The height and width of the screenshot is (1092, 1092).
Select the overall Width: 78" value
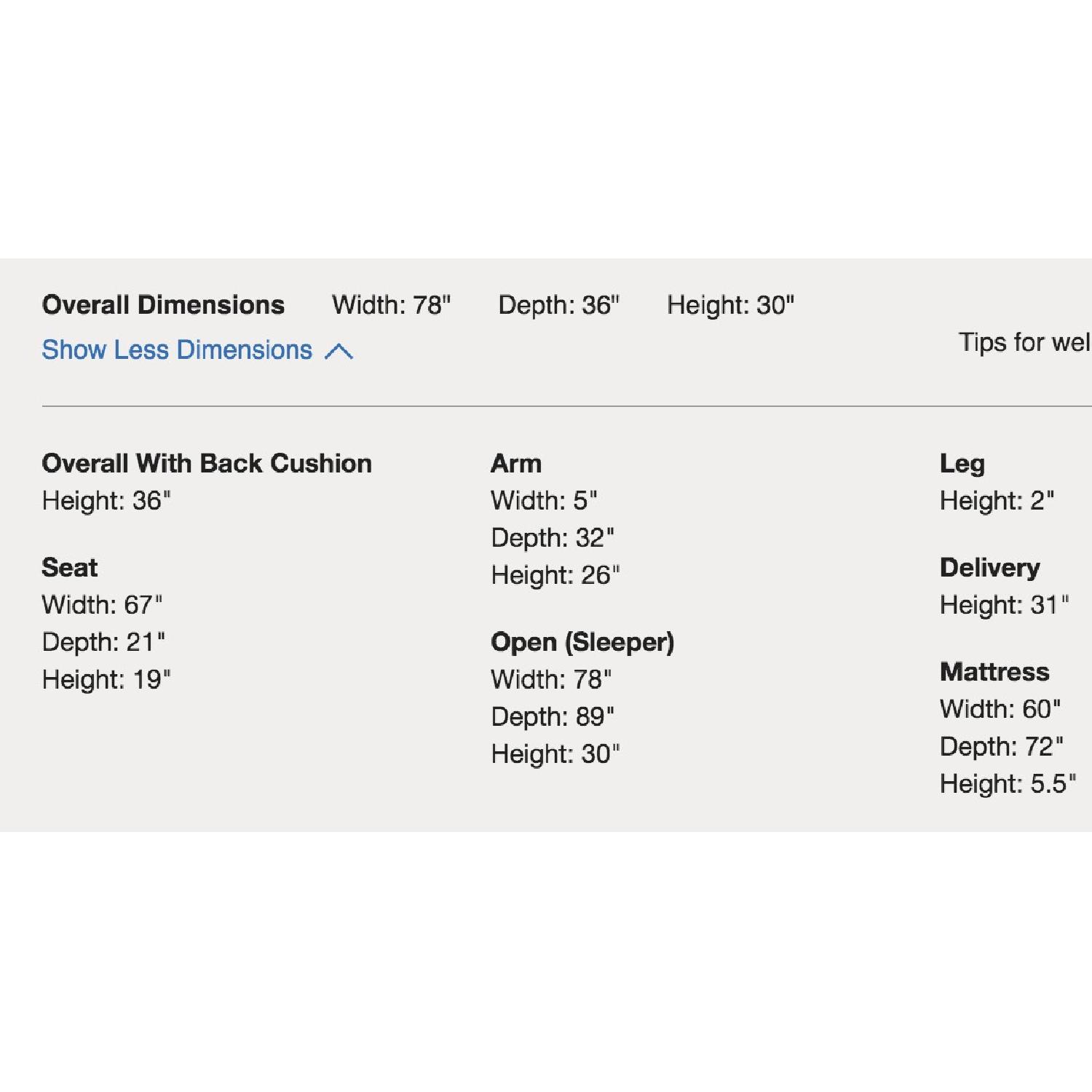tap(391, 305)
